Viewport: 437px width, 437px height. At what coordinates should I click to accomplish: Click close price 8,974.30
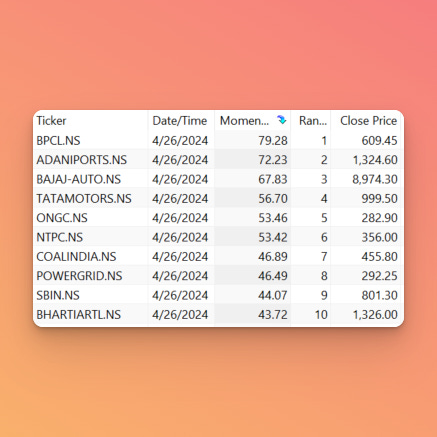click(x=375, y=179)
